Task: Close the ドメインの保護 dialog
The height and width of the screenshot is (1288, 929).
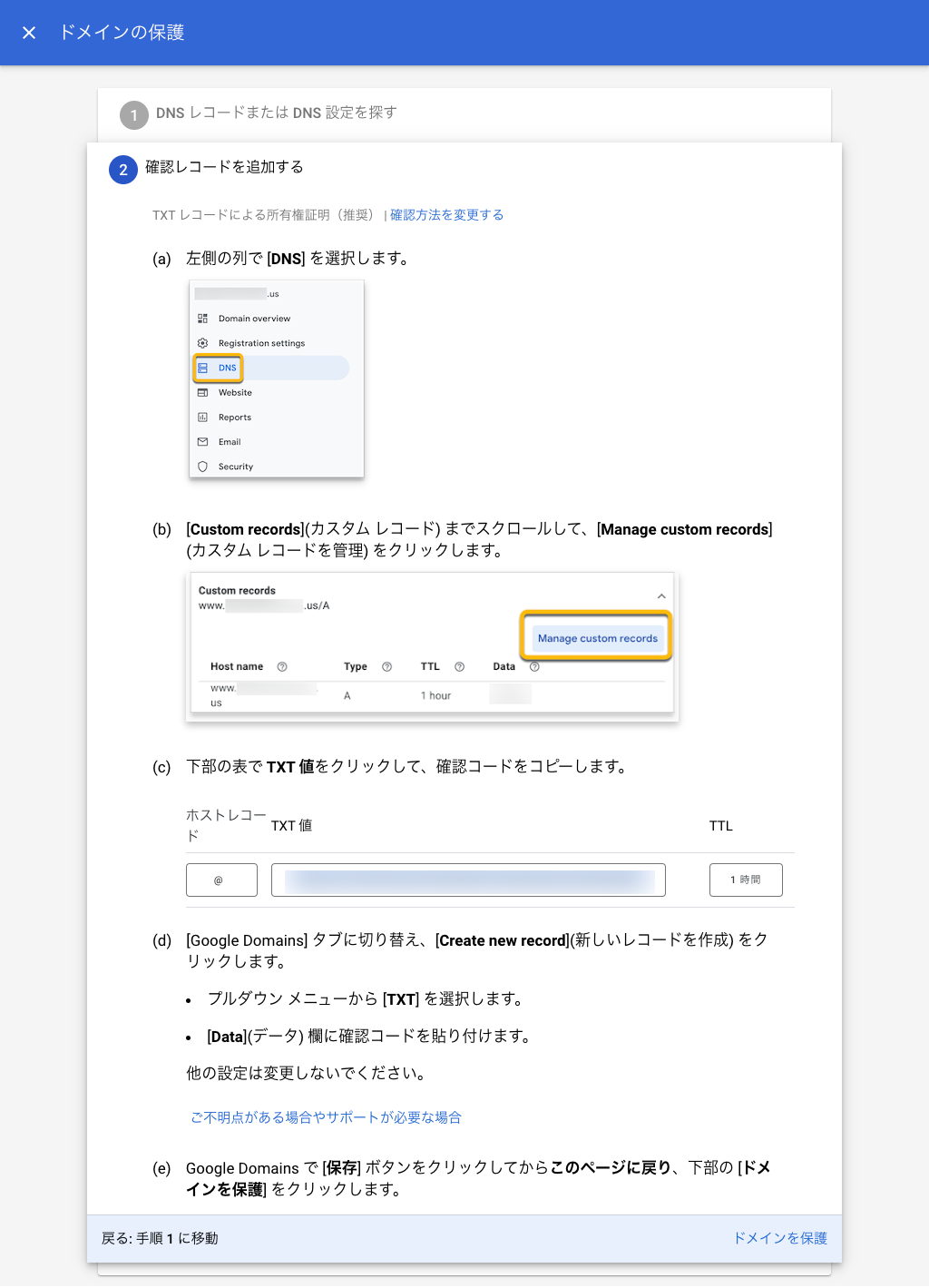Action: pyautogui.click(x=29, y=33)
